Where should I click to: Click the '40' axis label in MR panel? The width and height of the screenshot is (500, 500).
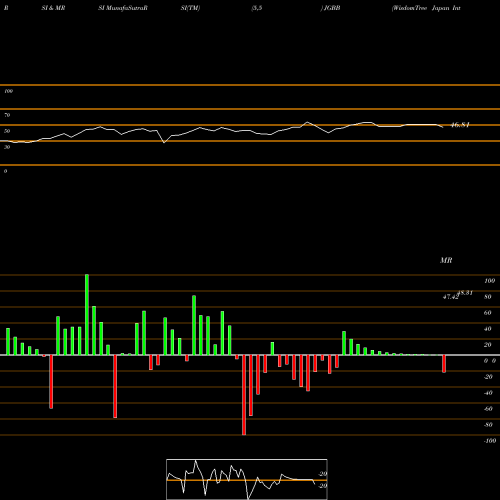pos(488,329)
